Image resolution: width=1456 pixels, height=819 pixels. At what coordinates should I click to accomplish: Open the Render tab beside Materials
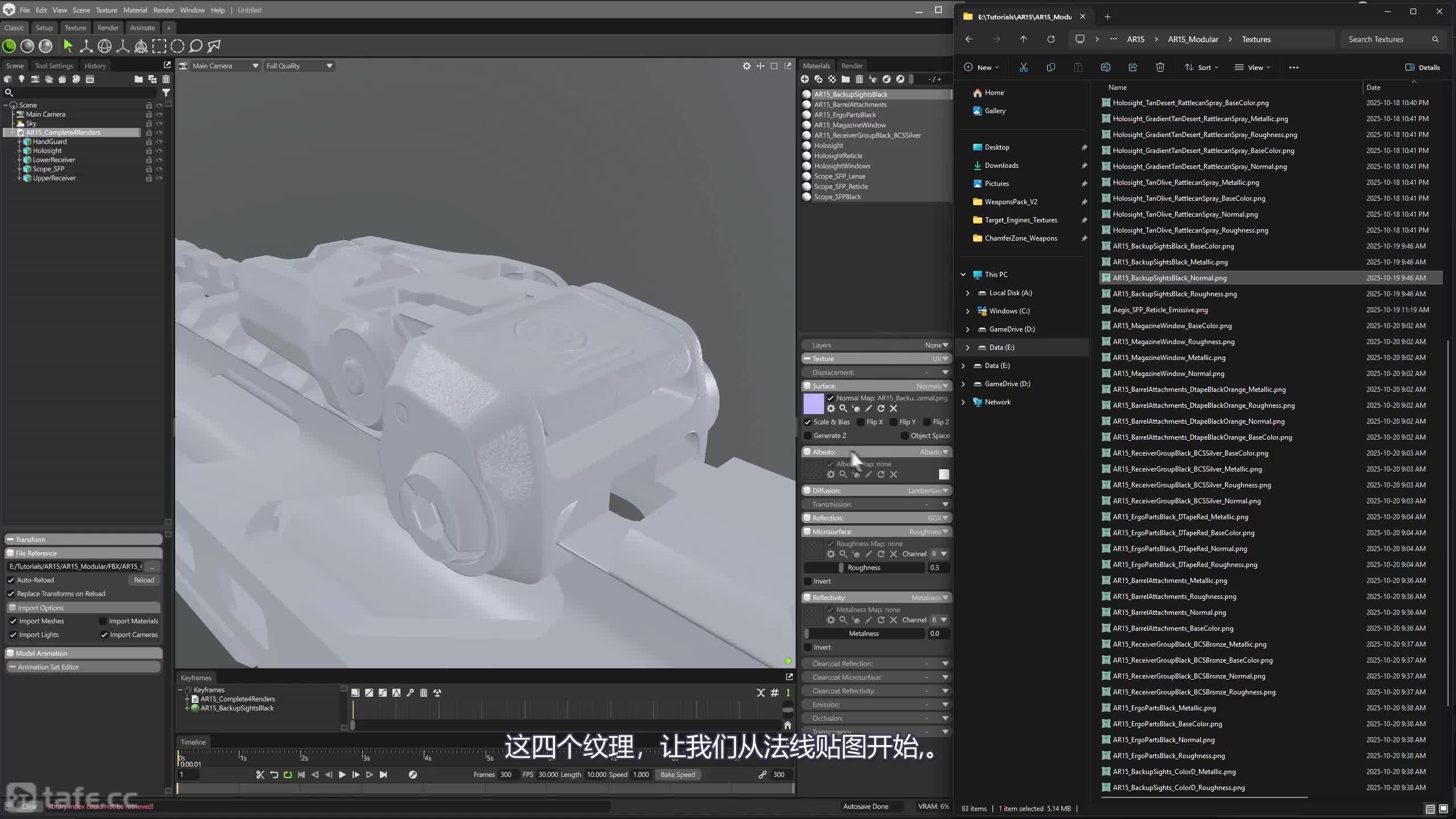point(851,66)
